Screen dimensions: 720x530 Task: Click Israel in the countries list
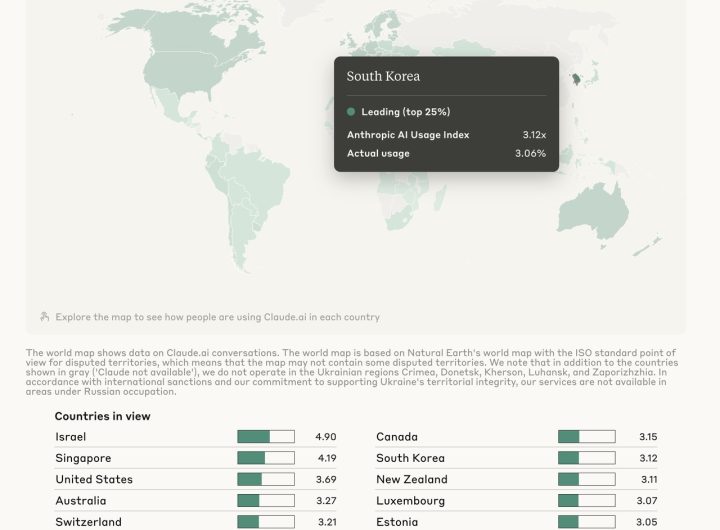71,437
